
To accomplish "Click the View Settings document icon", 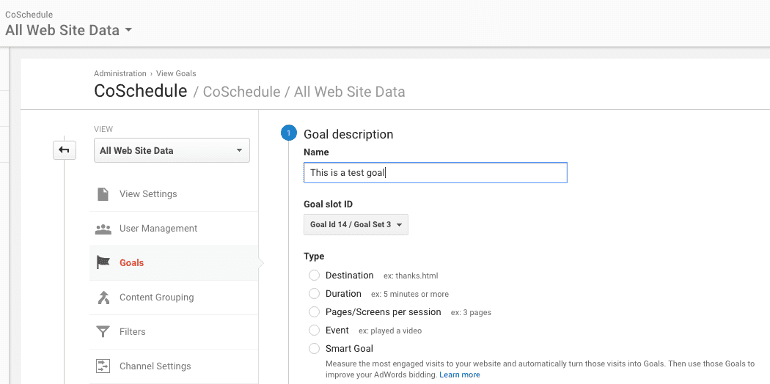I will tap(103, 194).
